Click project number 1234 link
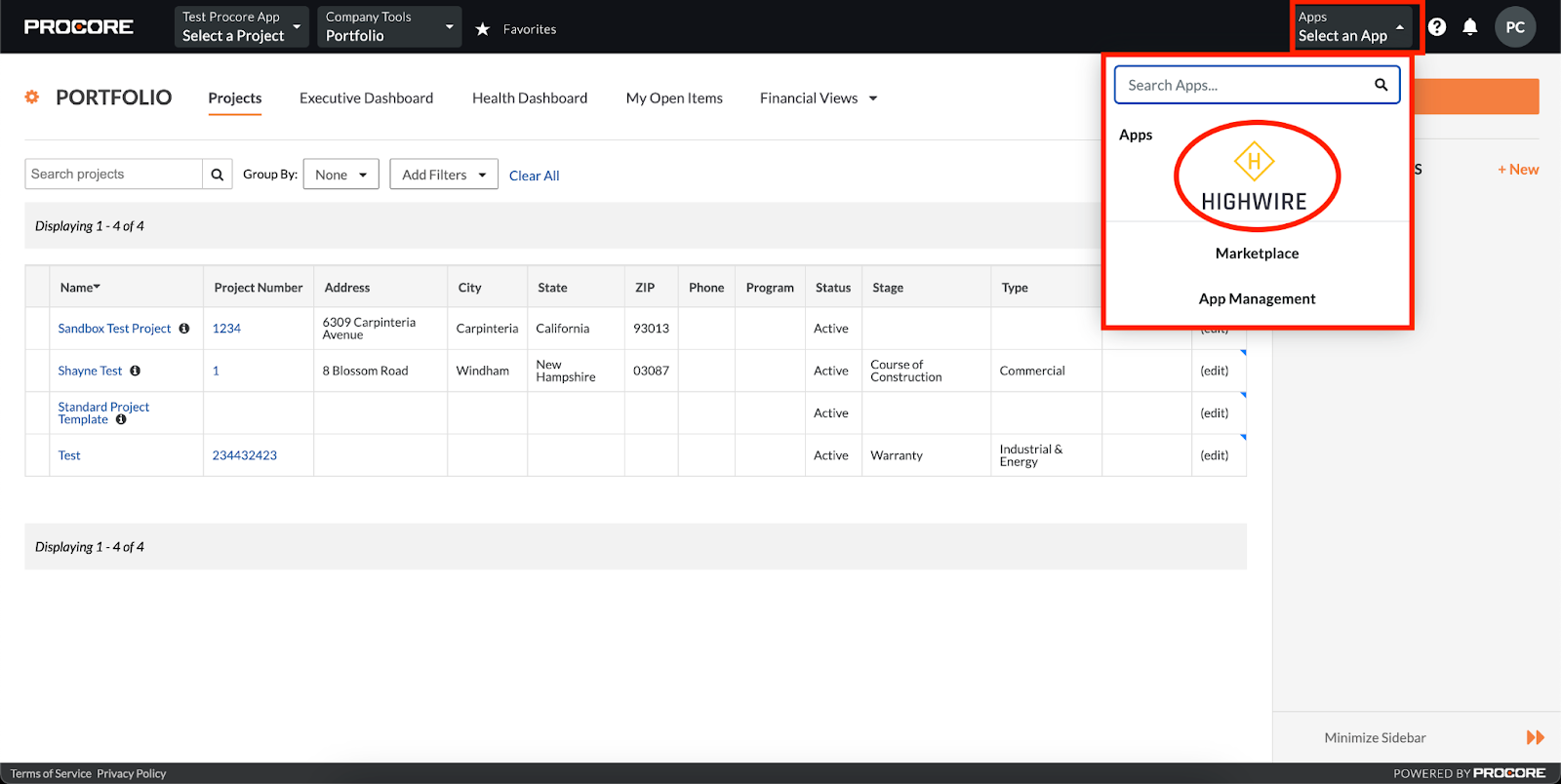The width and height of the screenshot is (1561, 784). pos(226,329)
